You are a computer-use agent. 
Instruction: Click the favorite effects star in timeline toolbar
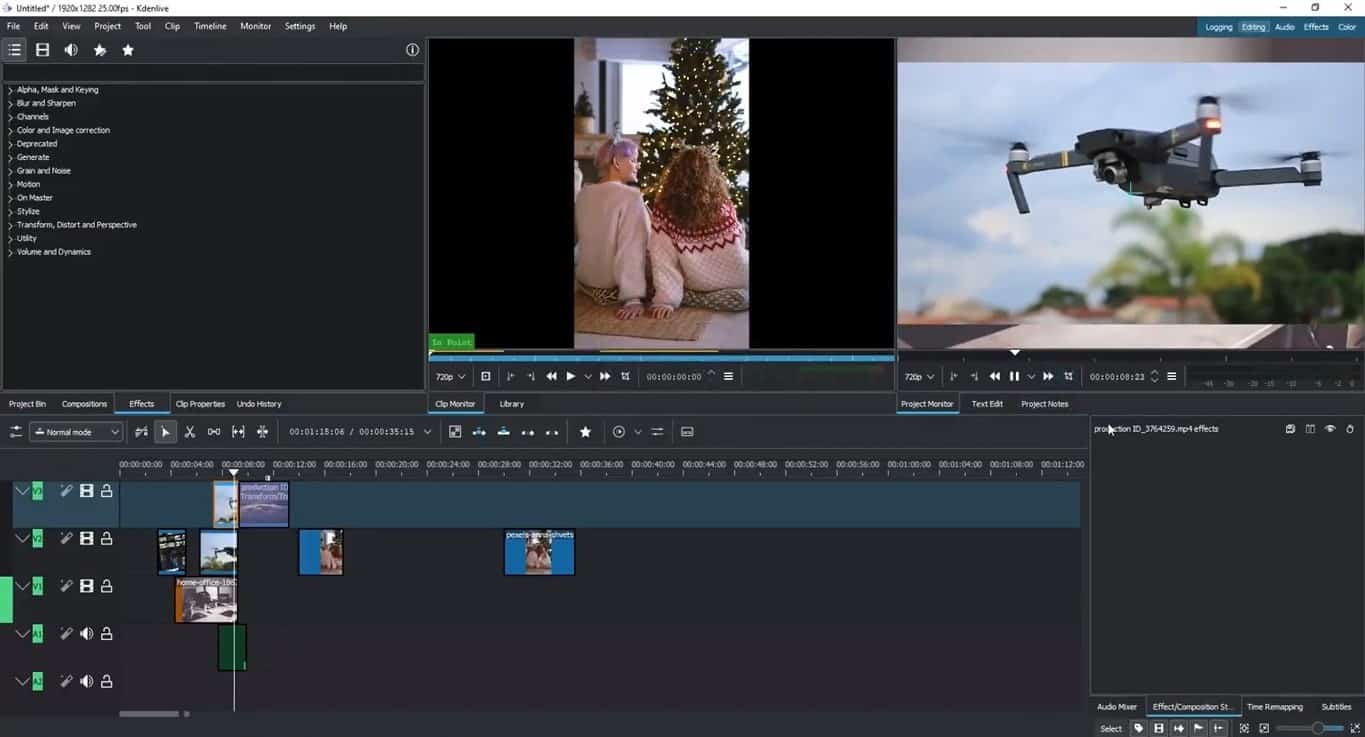click(x=585, y=432)
